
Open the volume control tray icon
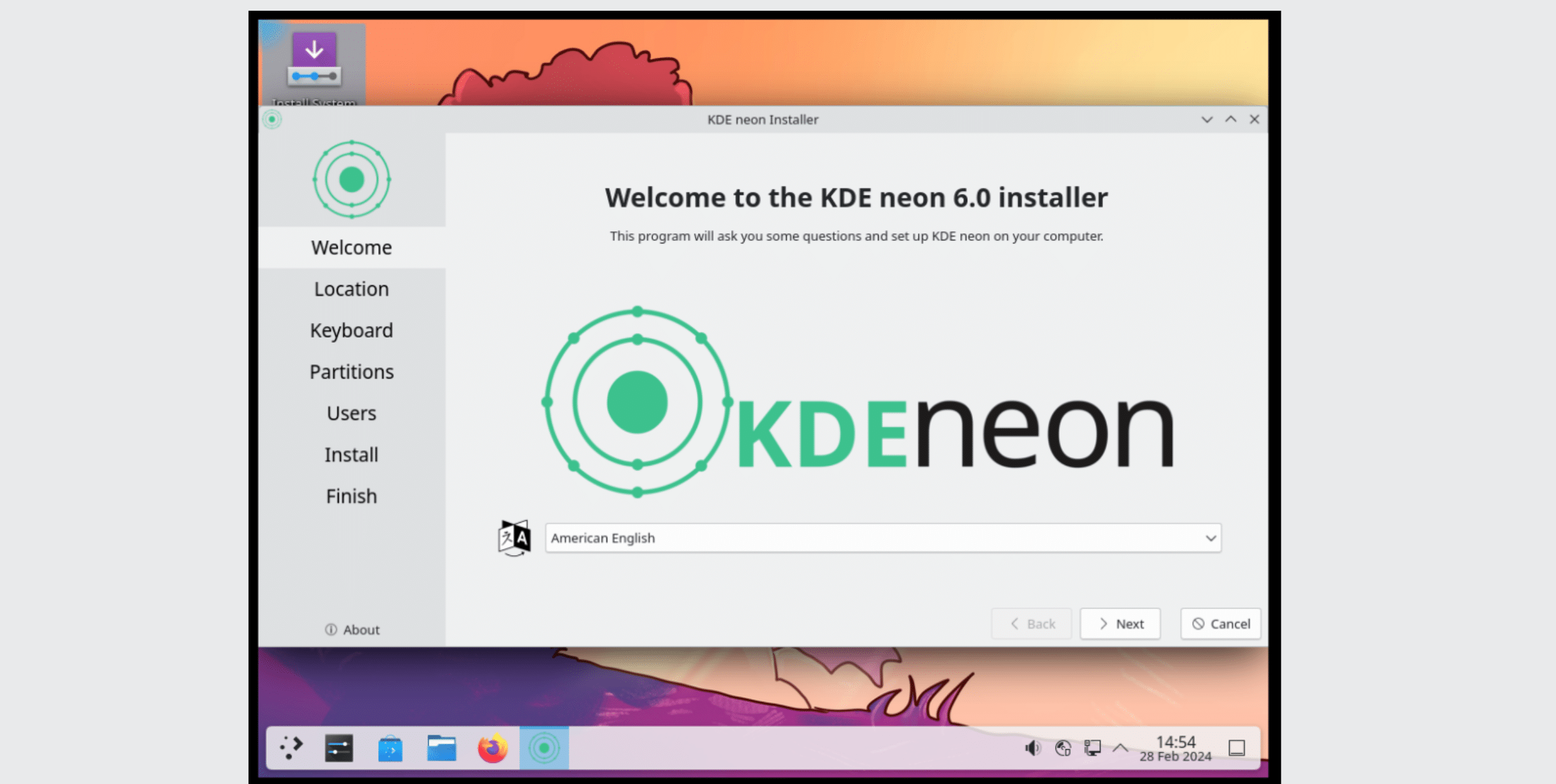(1032, 748)
